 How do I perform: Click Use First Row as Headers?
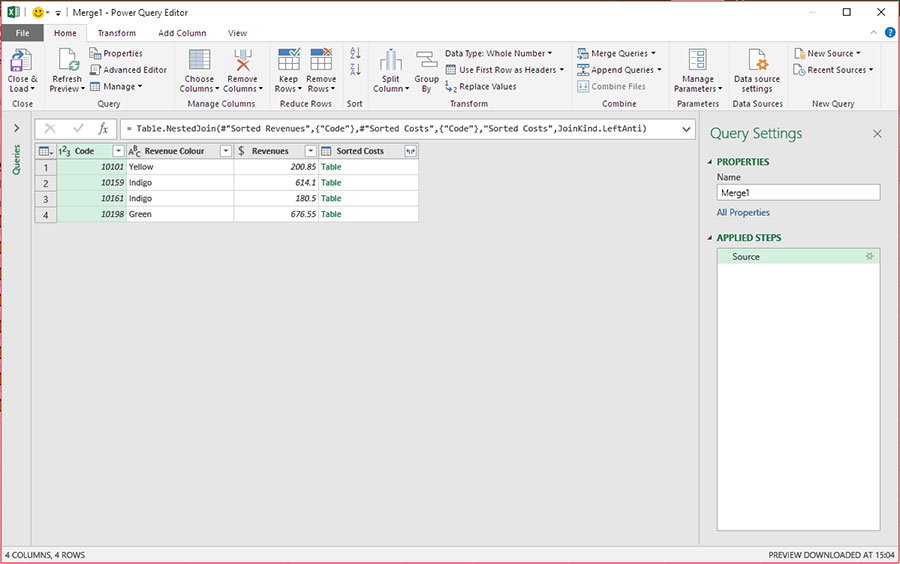pyautogui.click(x=505, y=70)
